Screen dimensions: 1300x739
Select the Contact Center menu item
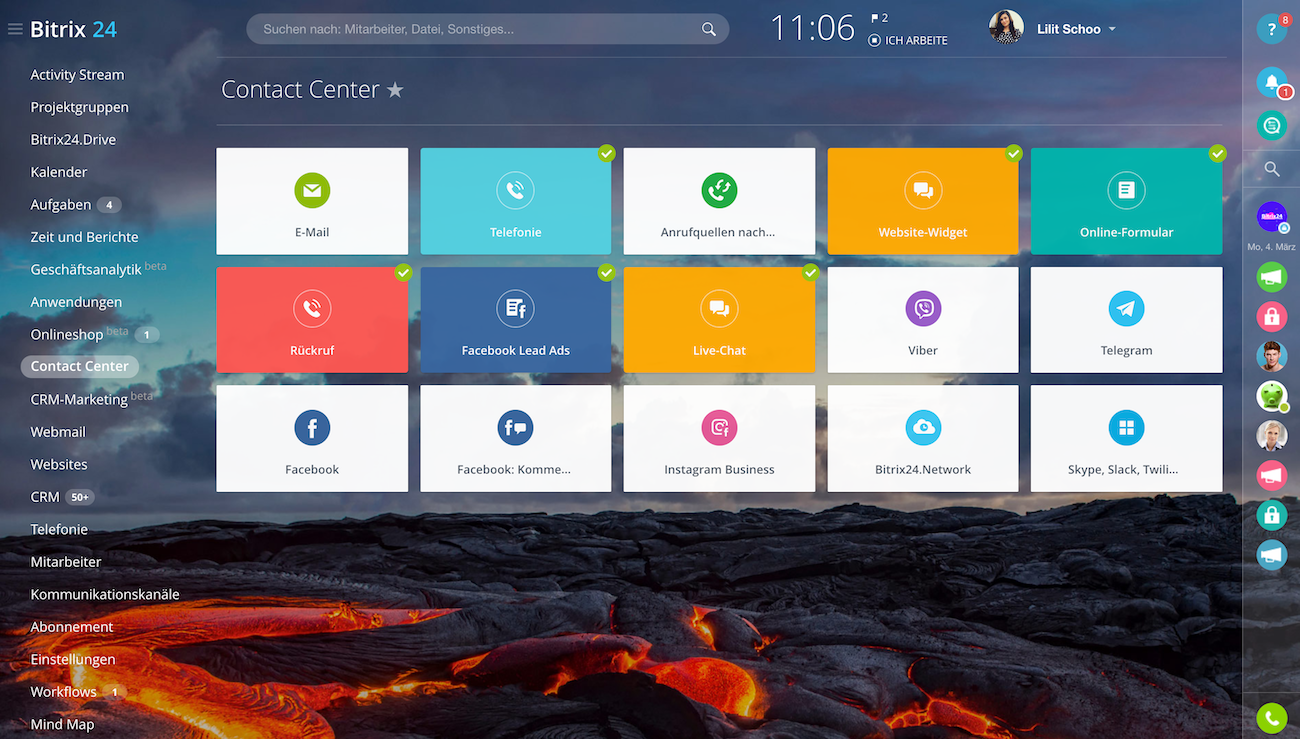point(79,366)
